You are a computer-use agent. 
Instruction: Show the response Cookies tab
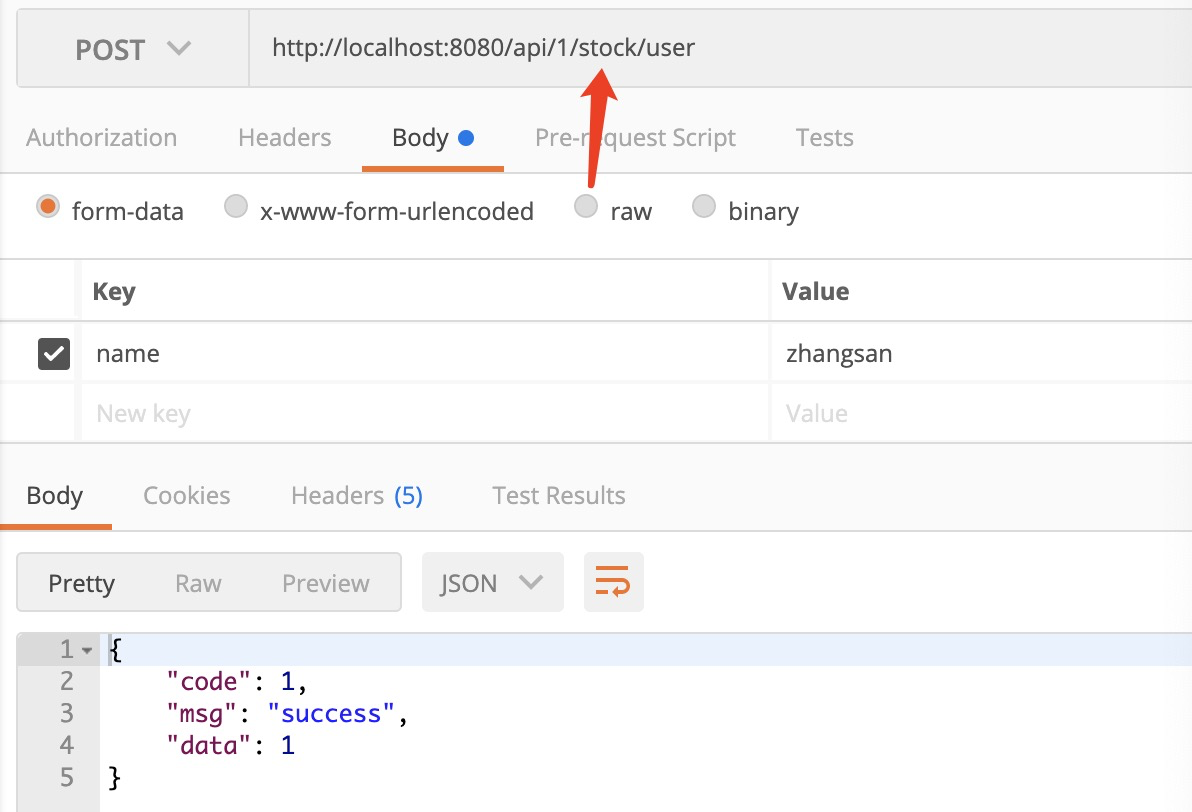tap(186, 496)
